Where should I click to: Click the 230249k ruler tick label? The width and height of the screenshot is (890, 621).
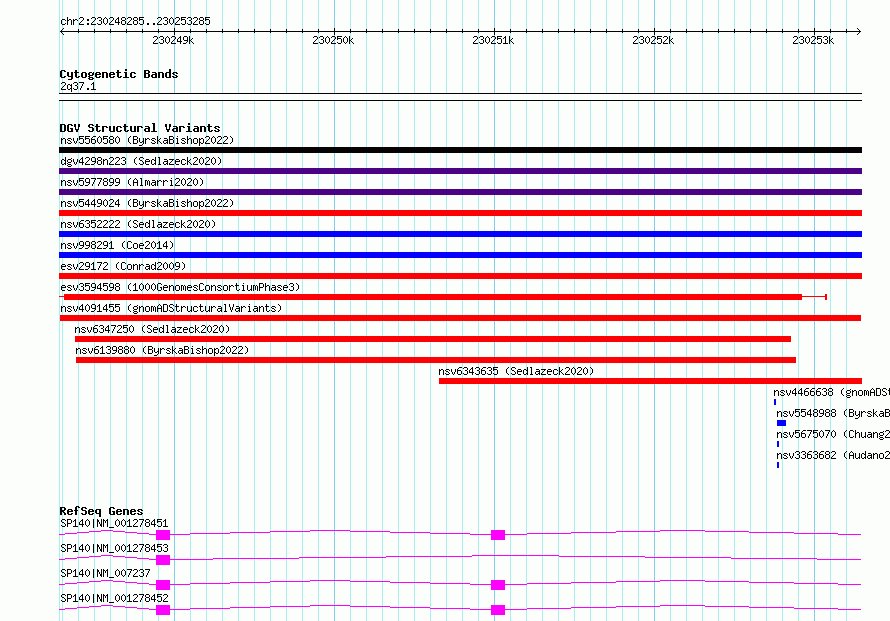(173, 40)
